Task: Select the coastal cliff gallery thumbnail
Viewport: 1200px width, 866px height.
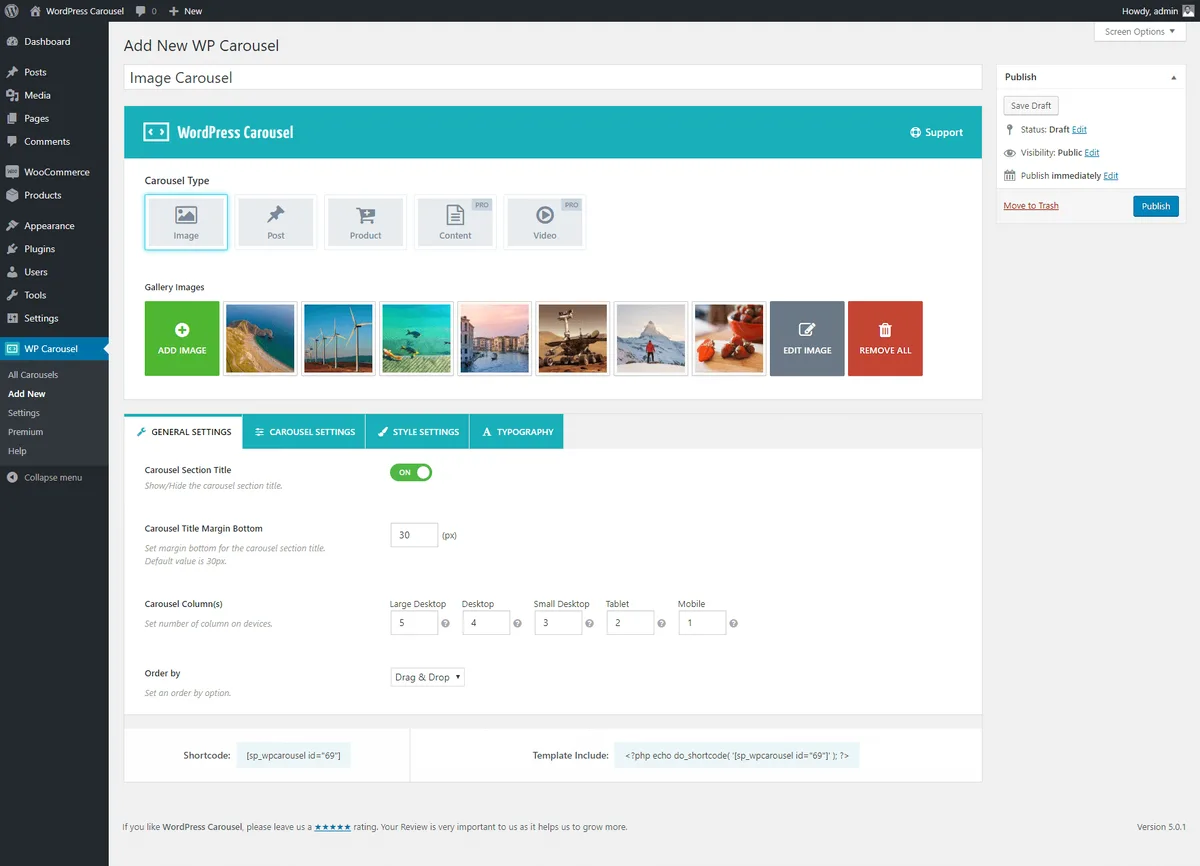Action: click(261, 339)
